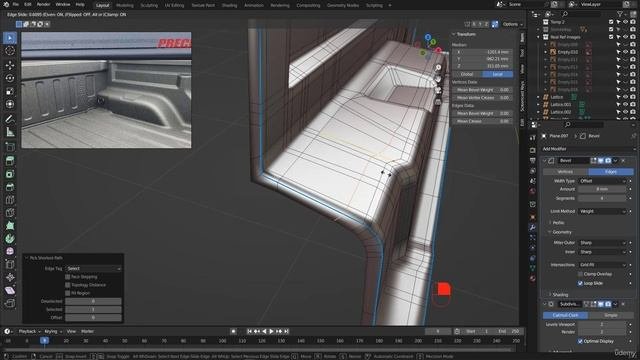Toggle Optimal Display checkbox
Viewport: 640px width, 360px height.
pos(580,341)
